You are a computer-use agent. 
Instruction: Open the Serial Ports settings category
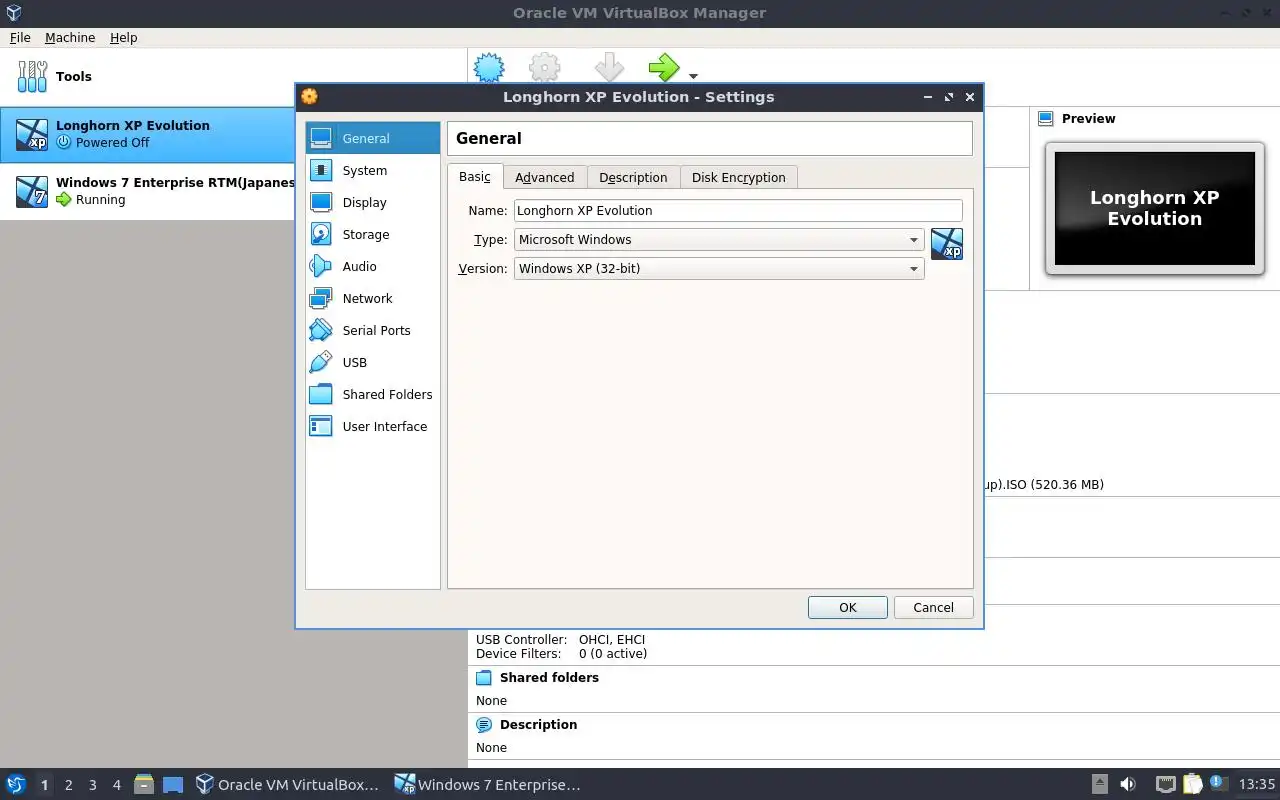click(373, 330)
